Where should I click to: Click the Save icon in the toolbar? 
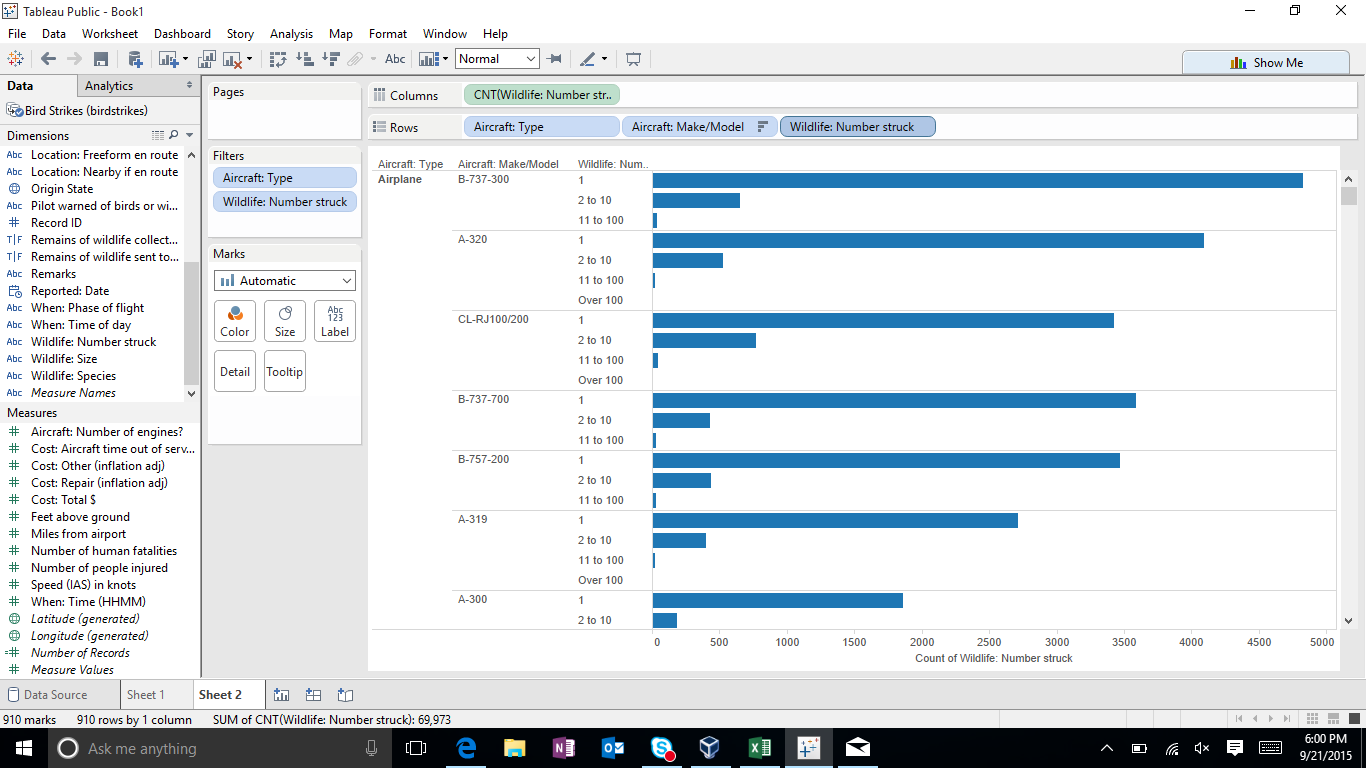pyautogui.click(x=101, y=59)
